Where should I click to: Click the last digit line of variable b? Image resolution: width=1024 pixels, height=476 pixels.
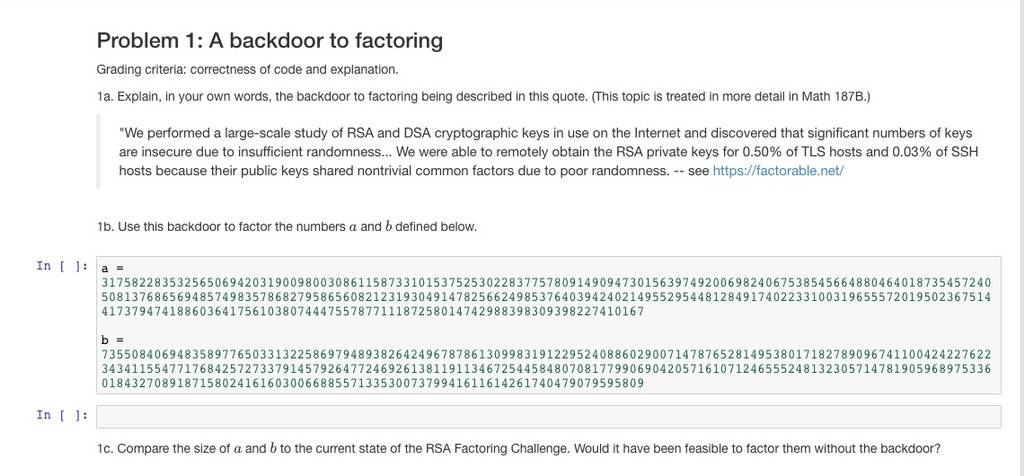[x=373, y=383]
